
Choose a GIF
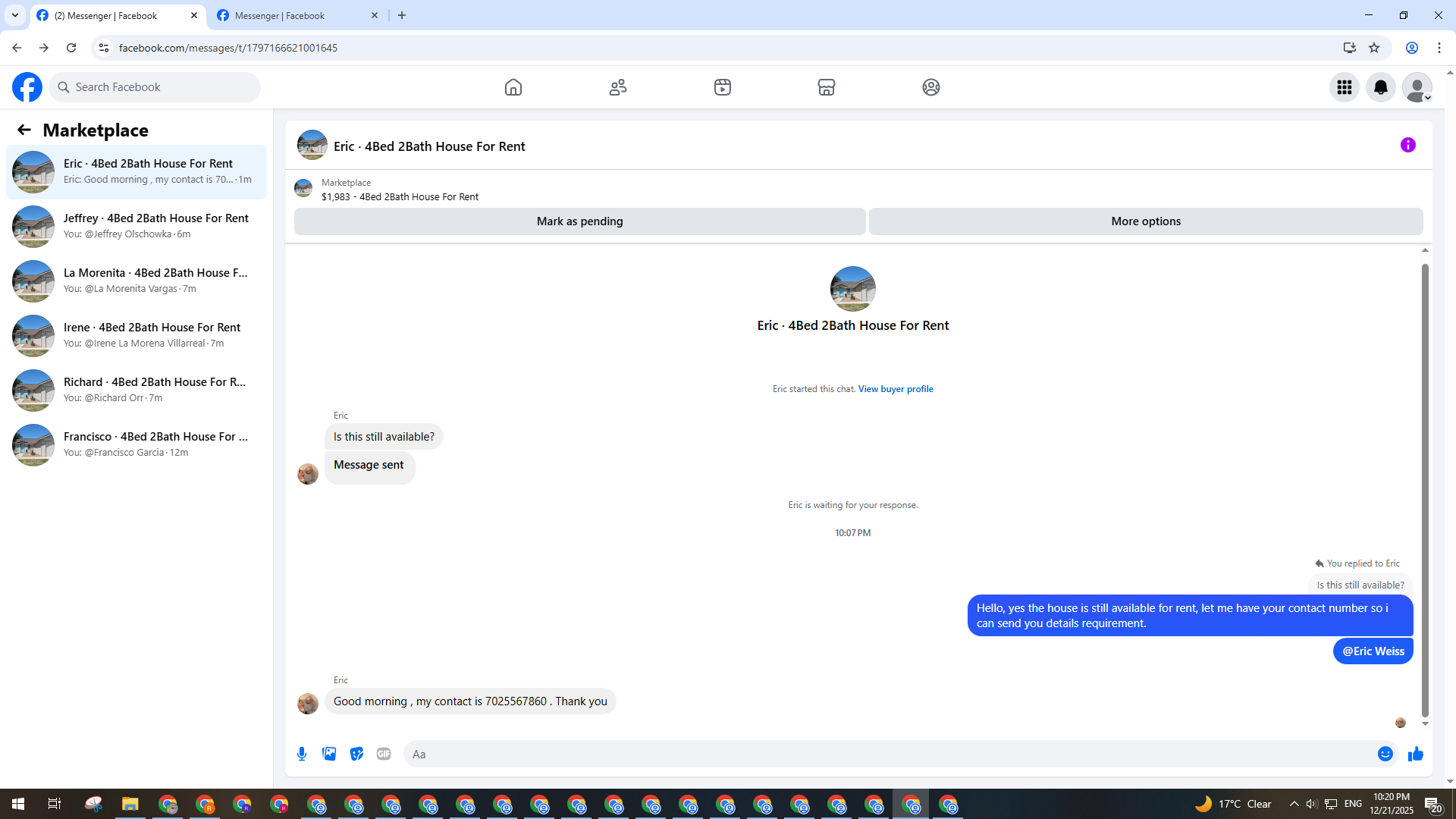[x=384, y=754]
